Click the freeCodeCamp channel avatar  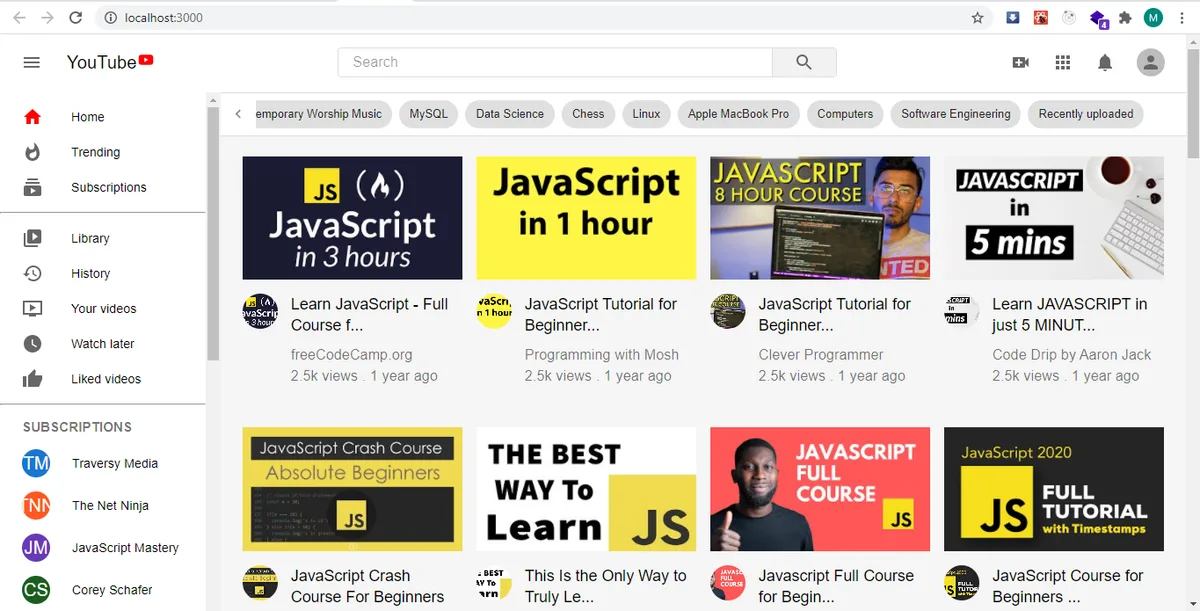point(260,311)
